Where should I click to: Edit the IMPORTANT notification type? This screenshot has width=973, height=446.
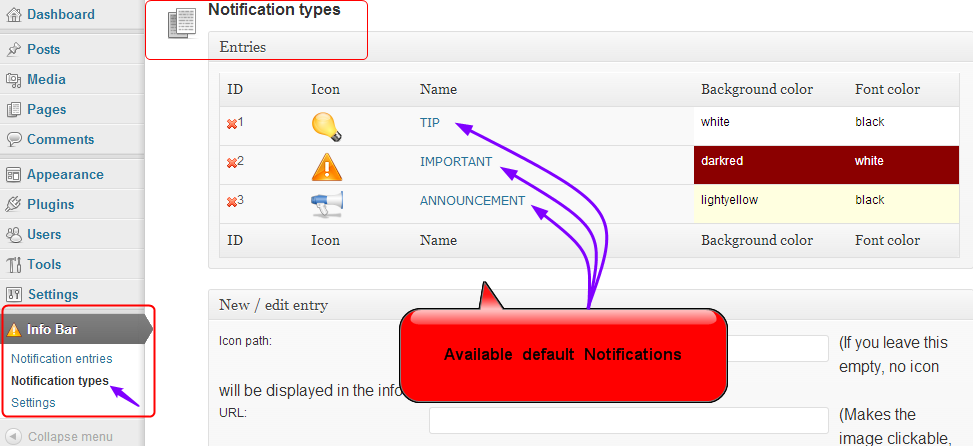point(456,162)
